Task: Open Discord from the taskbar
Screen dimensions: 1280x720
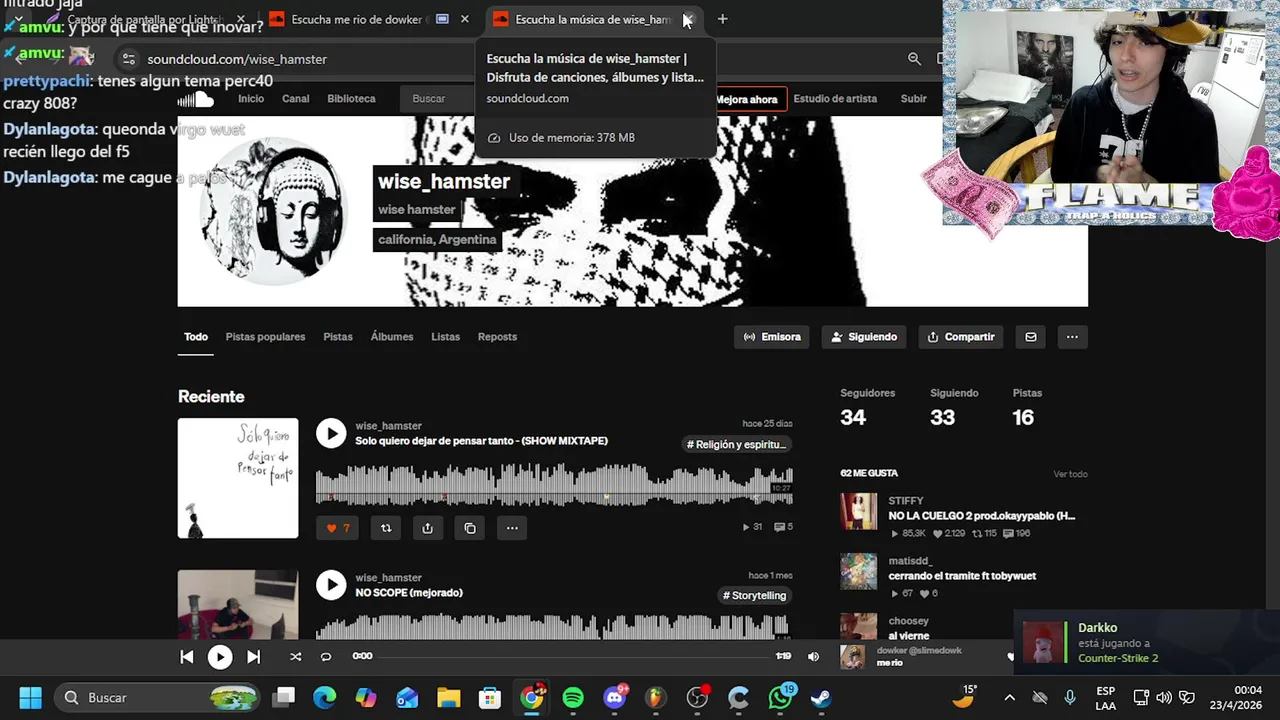Action: point(615,697)
